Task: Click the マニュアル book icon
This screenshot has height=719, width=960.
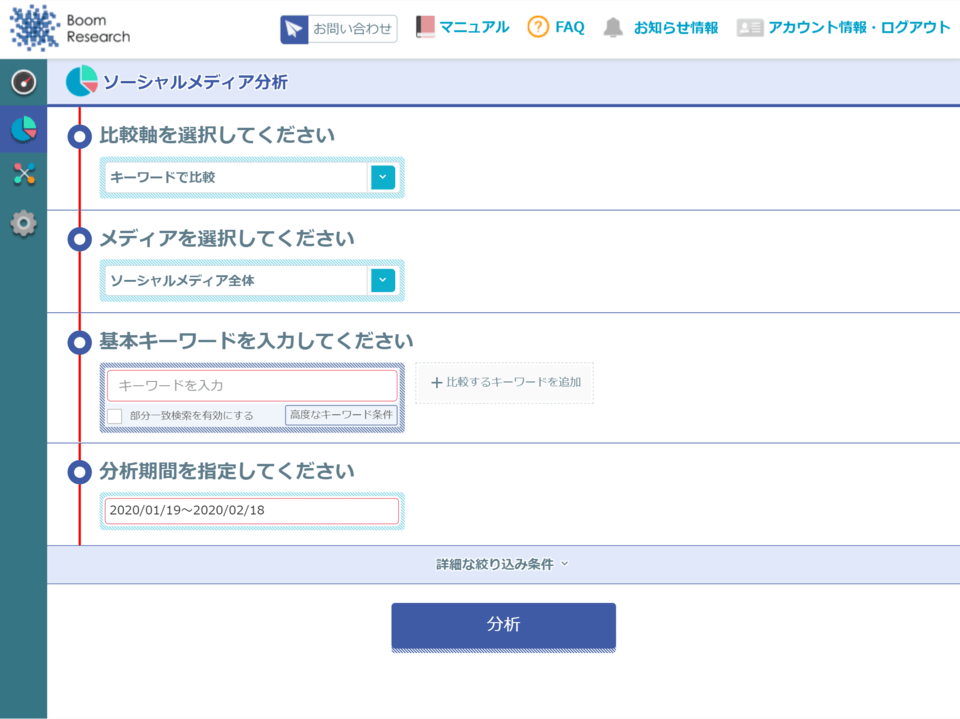Action: coord(426,28)
